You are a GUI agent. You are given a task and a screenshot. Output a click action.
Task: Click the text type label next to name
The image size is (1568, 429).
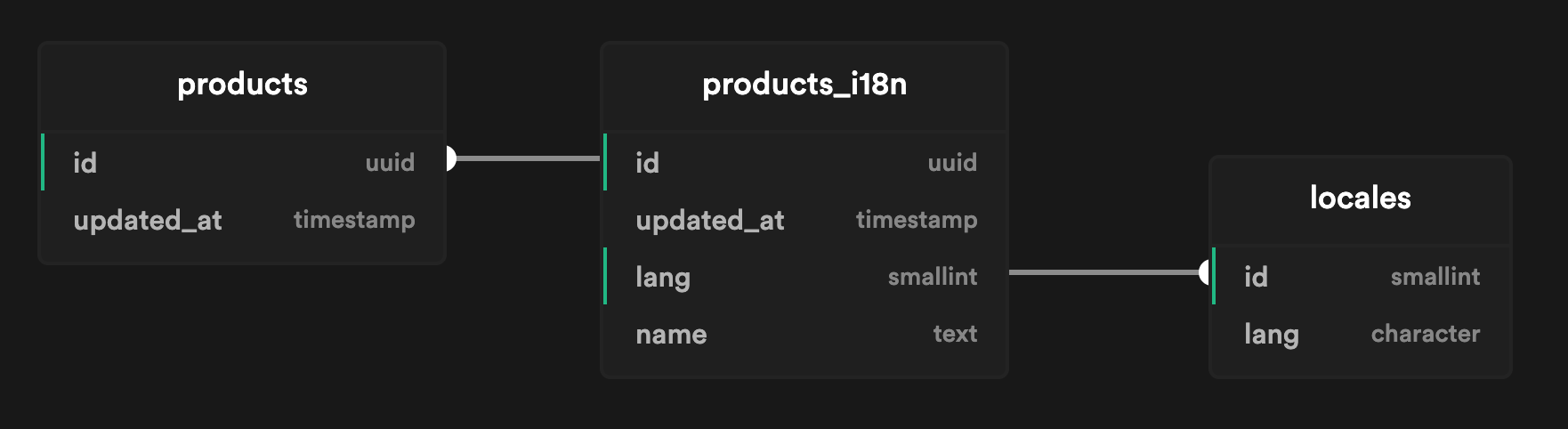(x=955, y=334)
